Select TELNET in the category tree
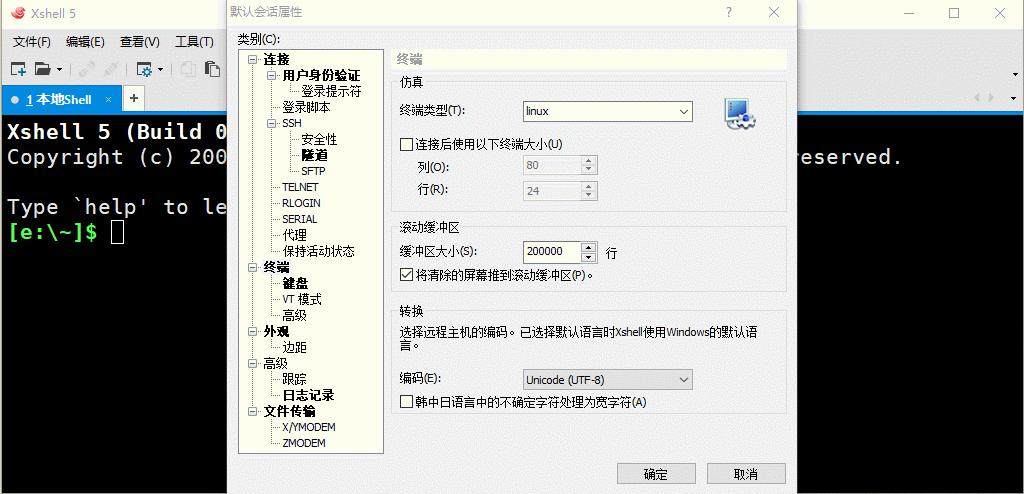 tap(300, 188)
